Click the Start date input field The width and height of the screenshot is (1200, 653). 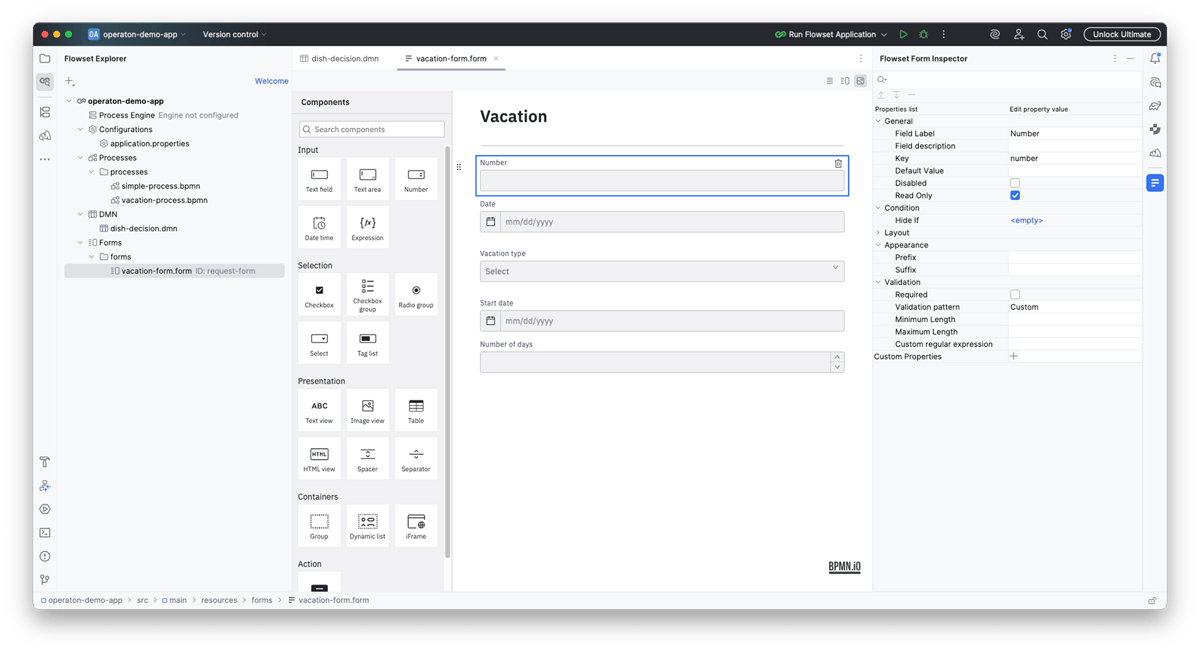[662, 321]
